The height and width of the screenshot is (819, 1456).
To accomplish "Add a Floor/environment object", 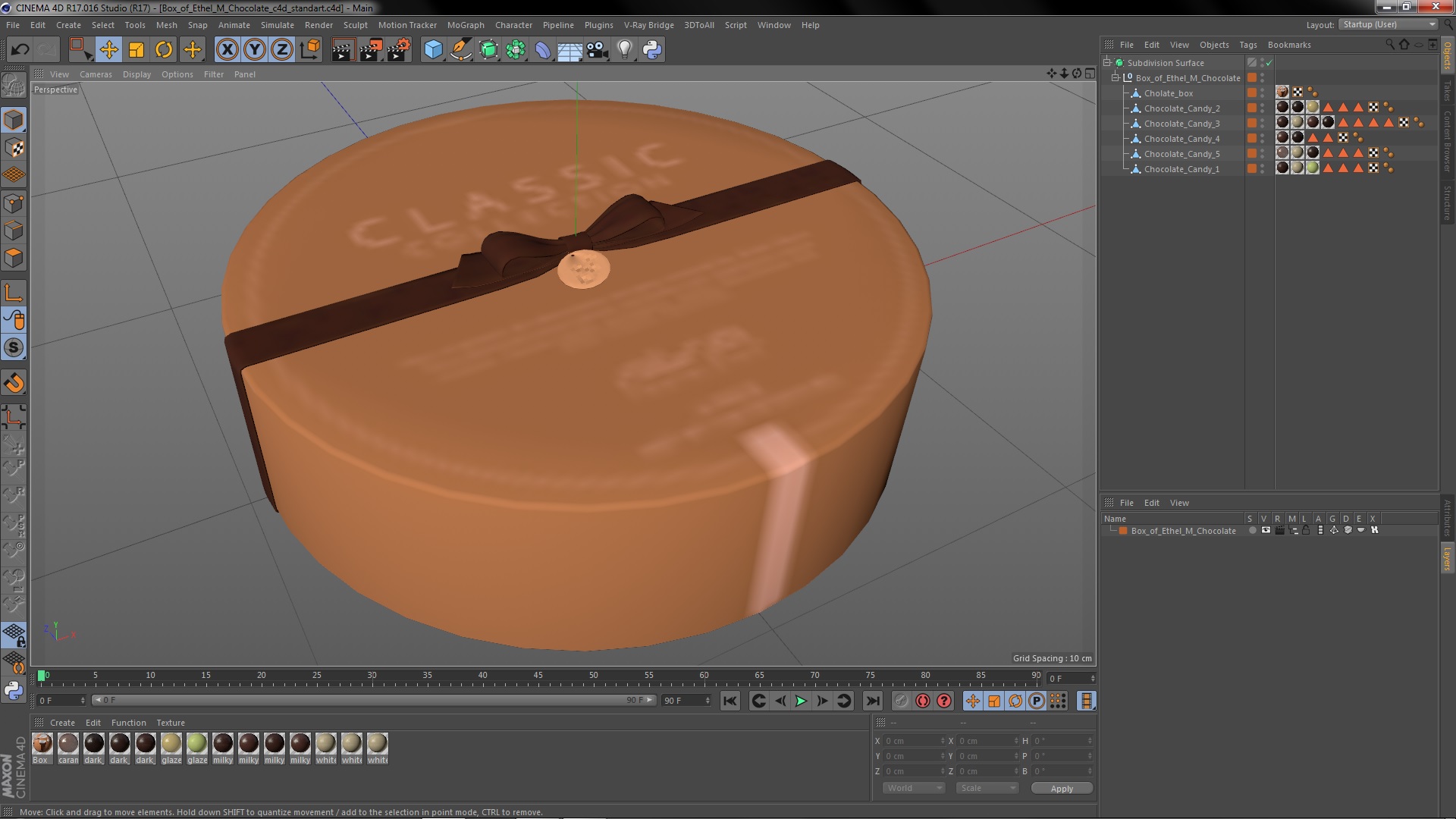I will point(570,50).
